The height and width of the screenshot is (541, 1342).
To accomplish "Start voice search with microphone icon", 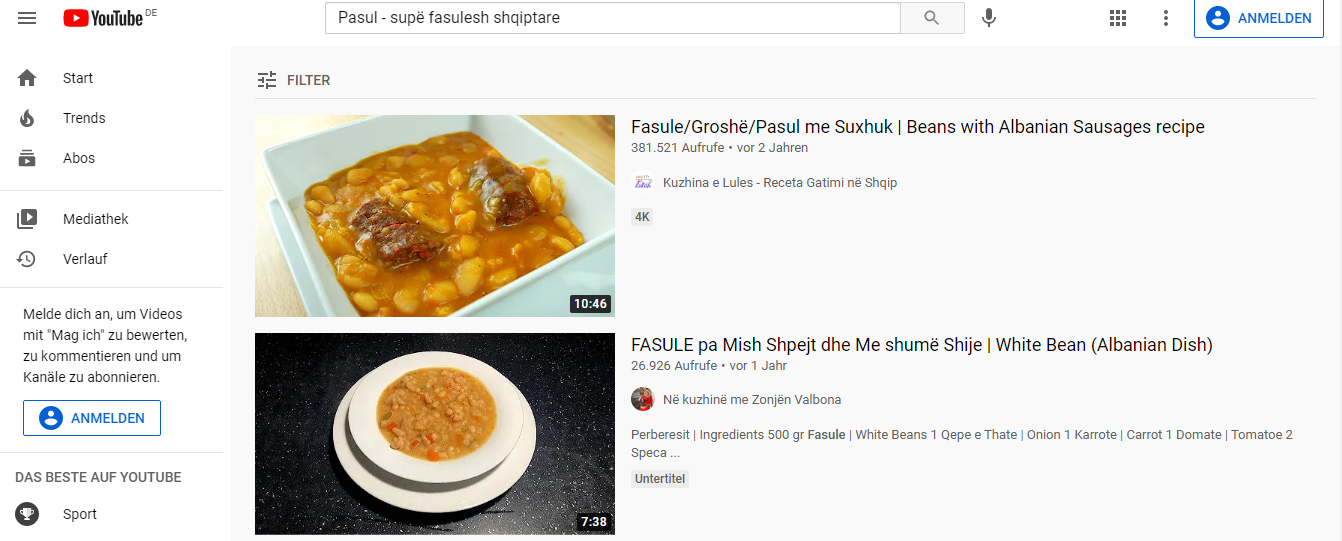I will (989, 18).
